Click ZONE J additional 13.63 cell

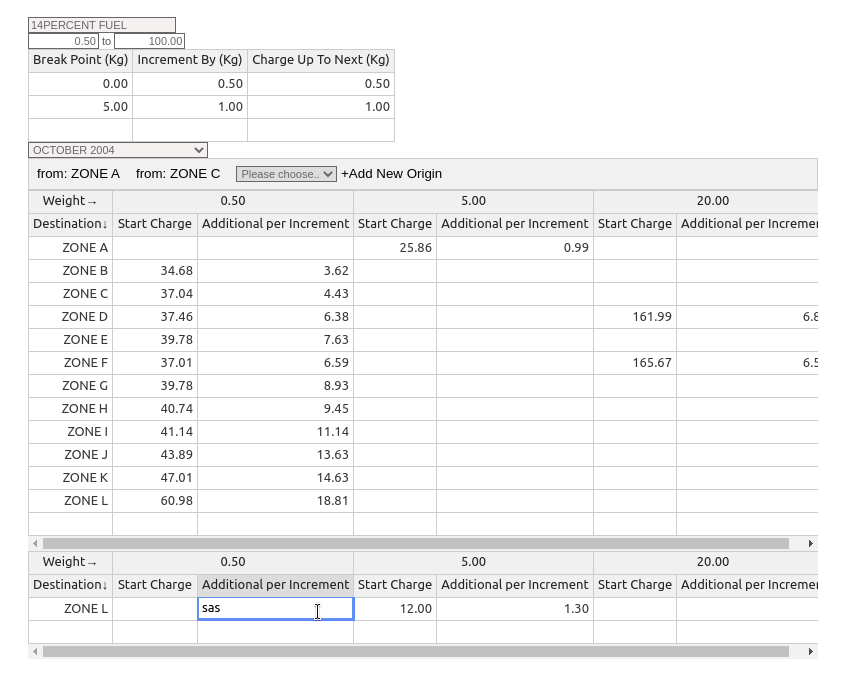click(x=275, y=455)
